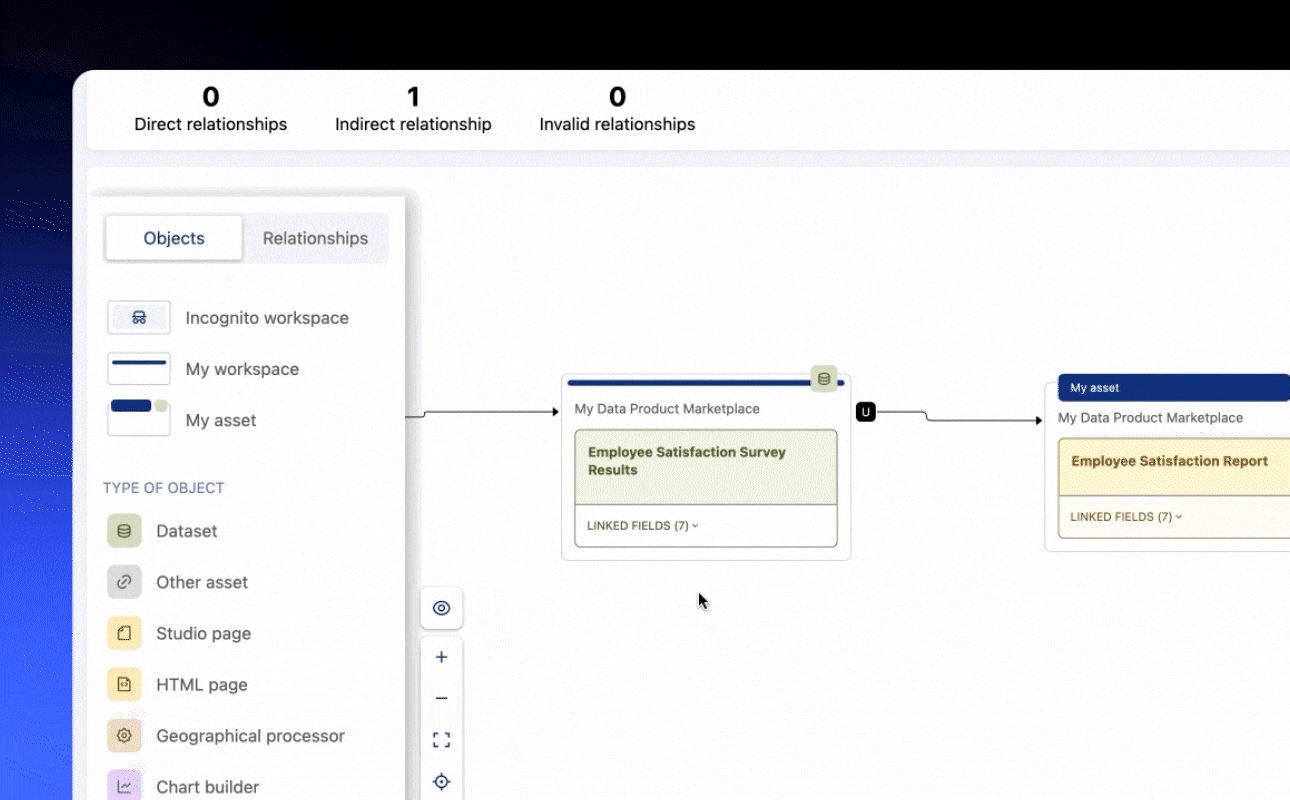Click the Other asset link icon

coord(124,582)
